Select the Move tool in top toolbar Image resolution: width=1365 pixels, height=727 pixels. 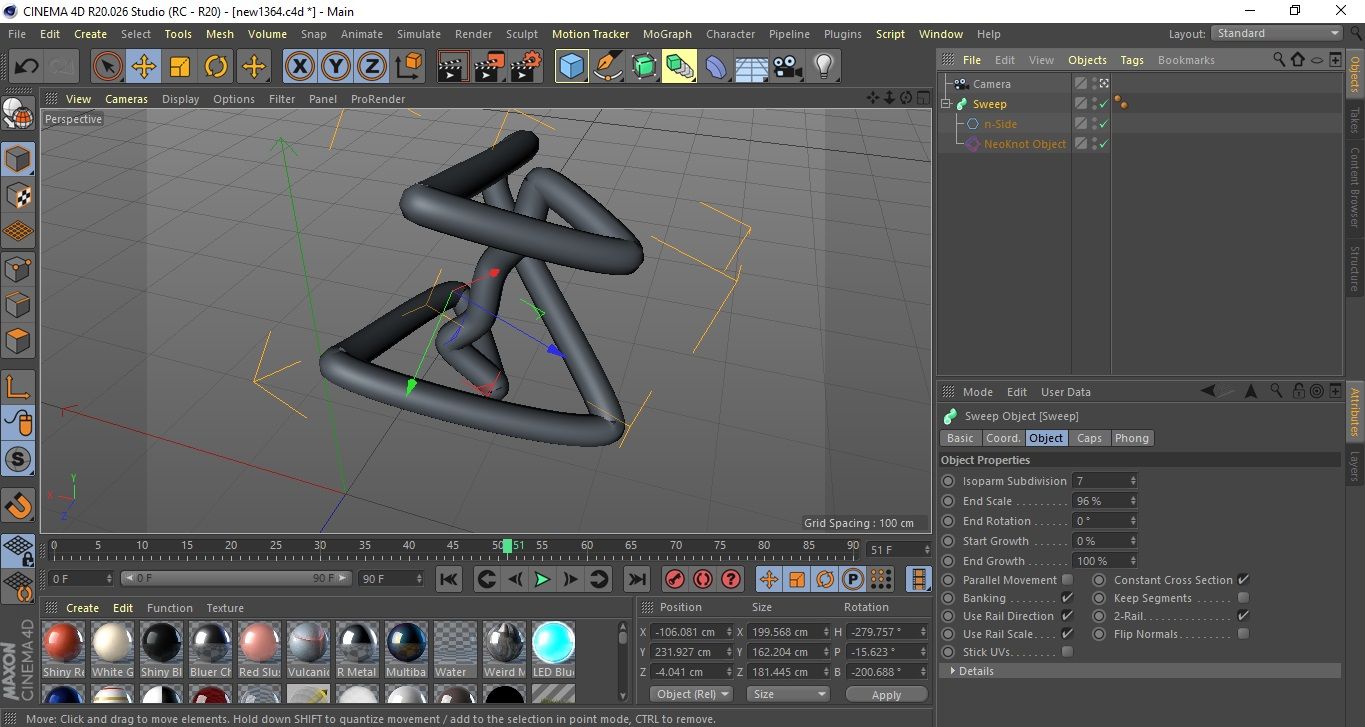[144, 67]
